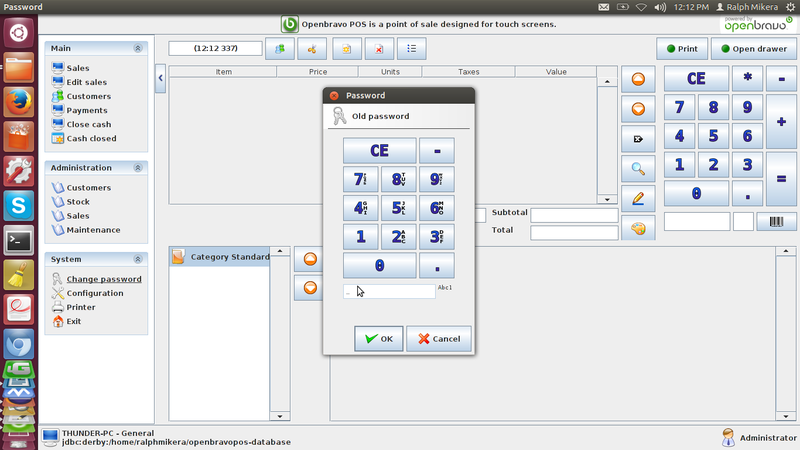The width and height of the screenshot is (800, 450).
Task: Click CE on the main sales keypad
Action: pyautogui.click(x=696, y=79)
